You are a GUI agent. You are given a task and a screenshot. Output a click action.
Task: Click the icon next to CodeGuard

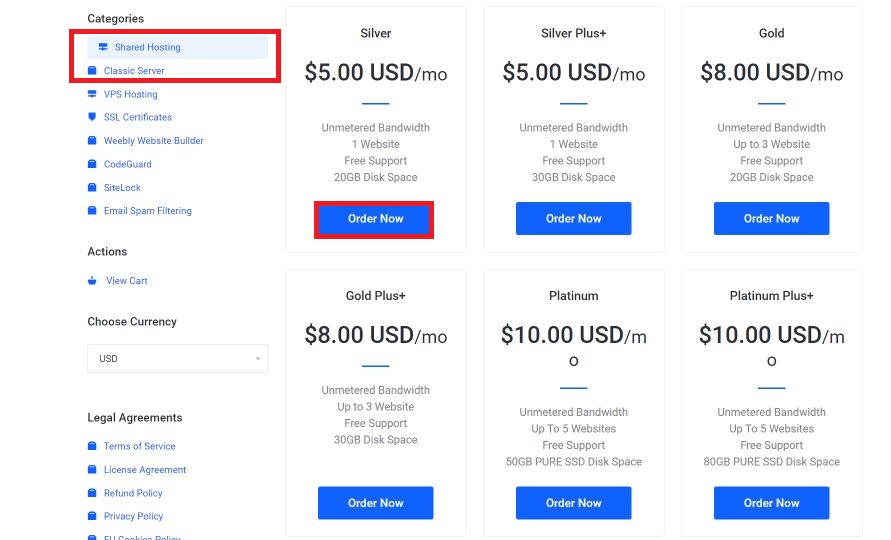pos(92,164)
